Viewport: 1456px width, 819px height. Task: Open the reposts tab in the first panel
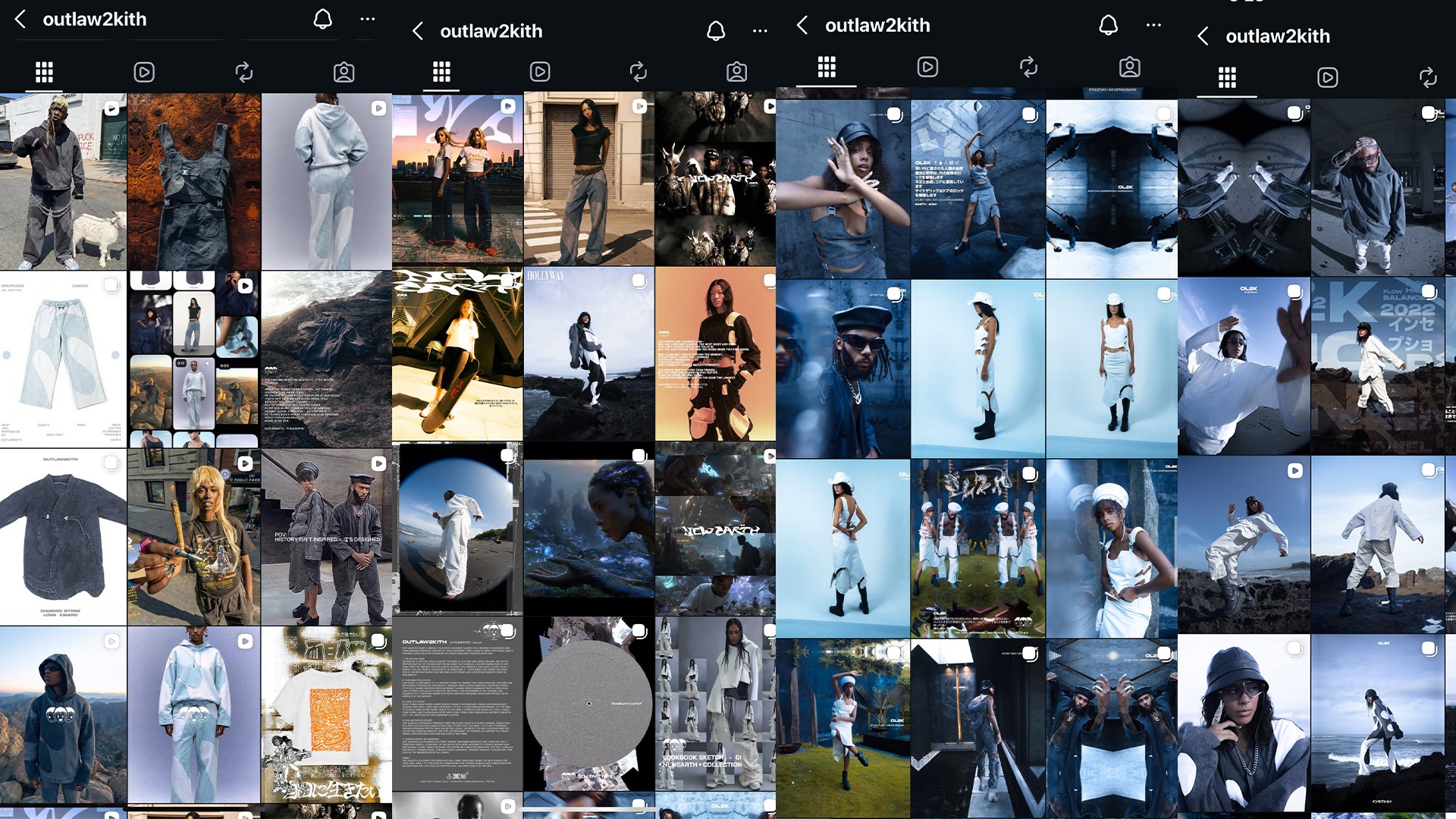243,72
